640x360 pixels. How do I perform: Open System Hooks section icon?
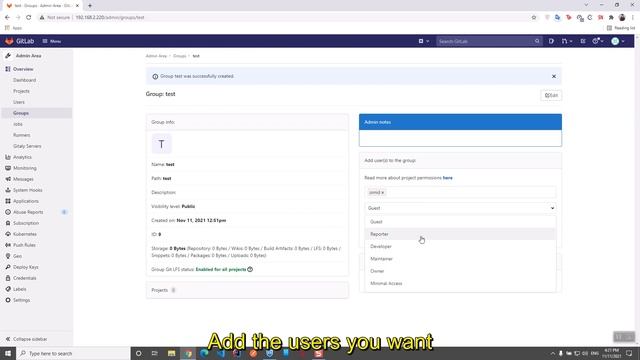pyautogui.click(x=8, y=190)
